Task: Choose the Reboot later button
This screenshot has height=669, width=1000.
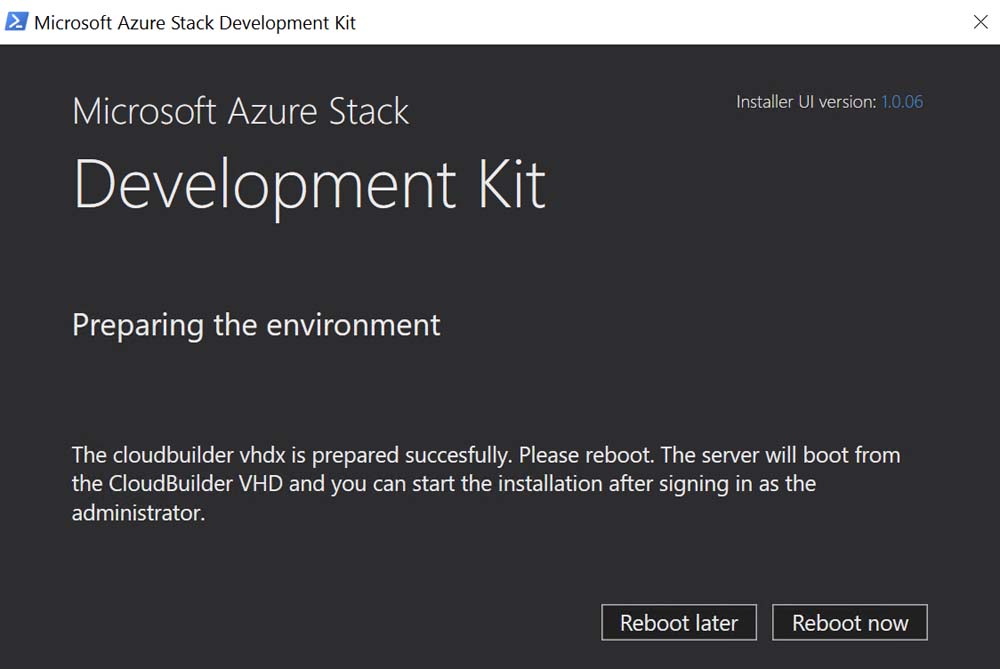Action: 679,623
